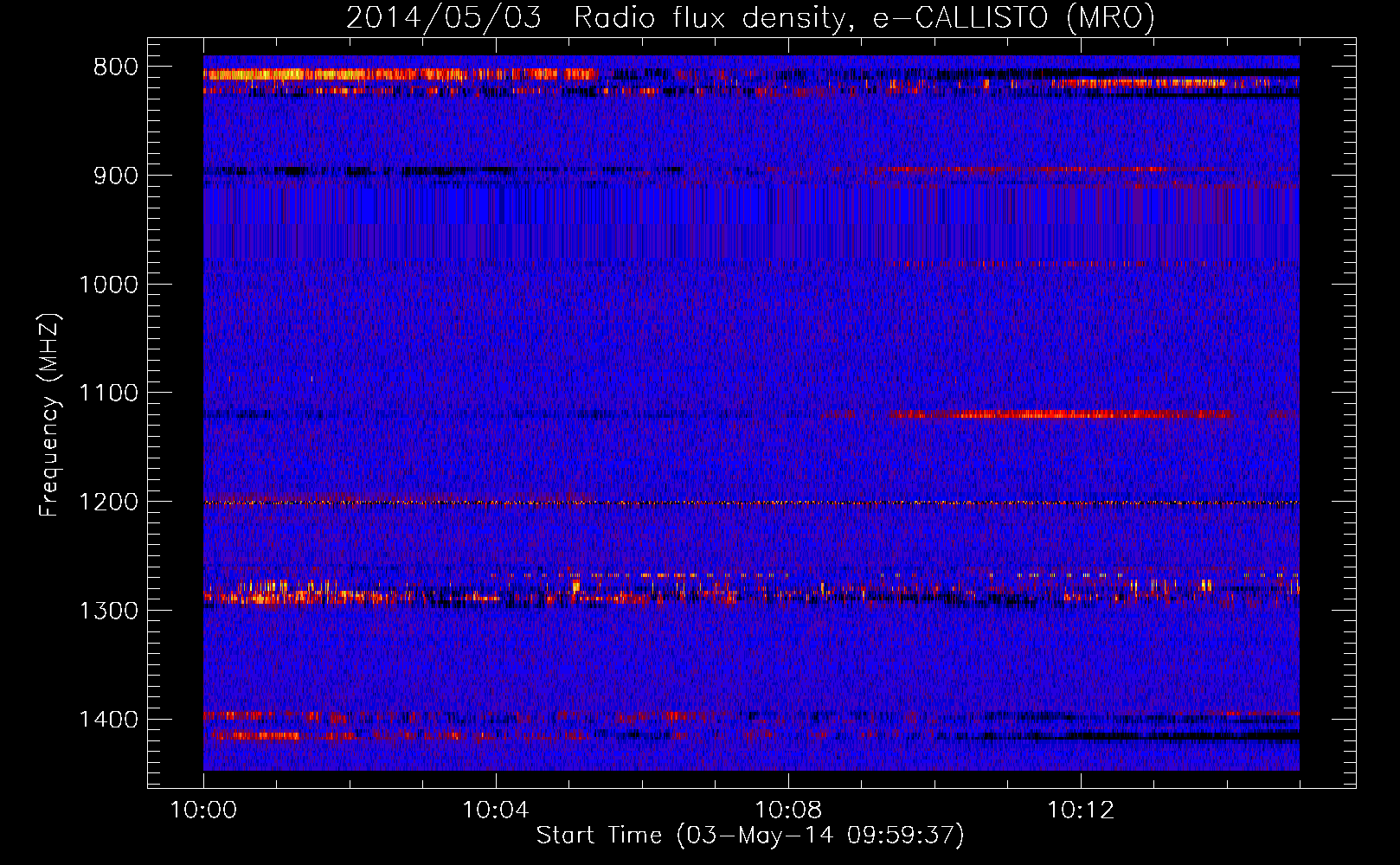Viewport: 1400px width, 865px height.
Task: Select the 1100 frequency tick label
Action: tap(108, 394)
